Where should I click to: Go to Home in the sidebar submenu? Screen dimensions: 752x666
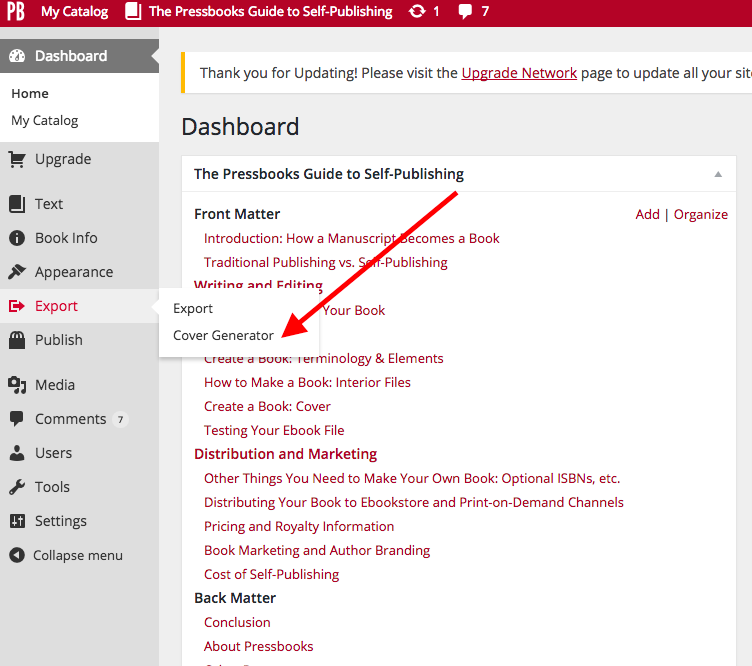(30, 93)
